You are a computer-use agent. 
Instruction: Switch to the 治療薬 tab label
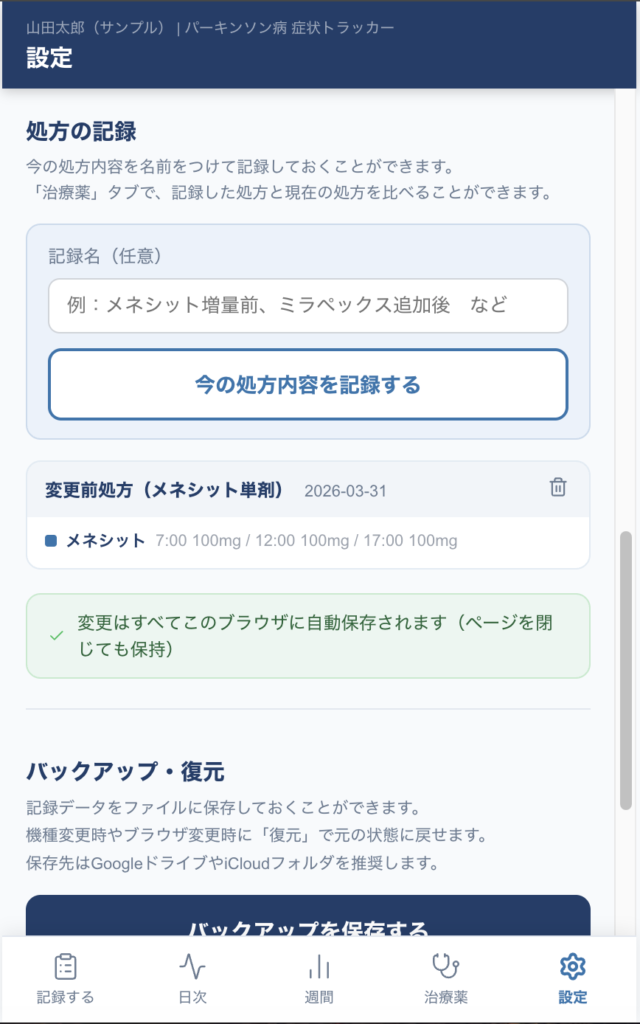[445, 997]
